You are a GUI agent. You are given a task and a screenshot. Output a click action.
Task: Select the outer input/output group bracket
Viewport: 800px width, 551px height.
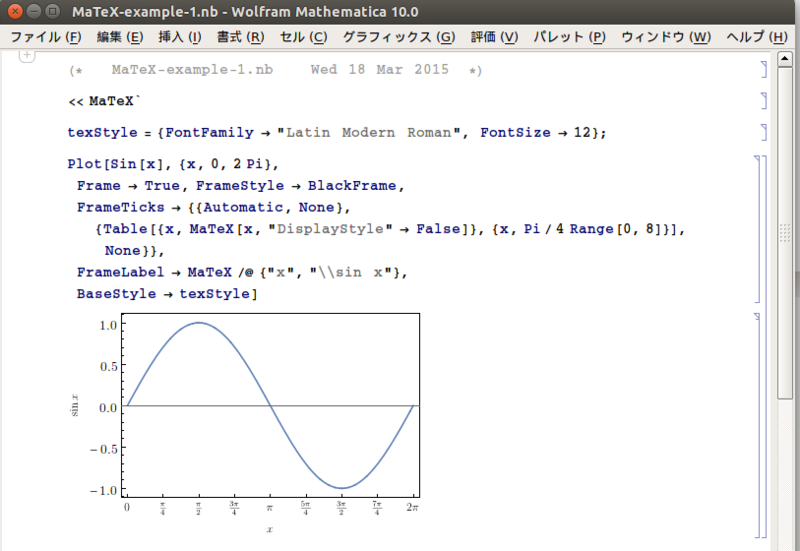(764, 346)
